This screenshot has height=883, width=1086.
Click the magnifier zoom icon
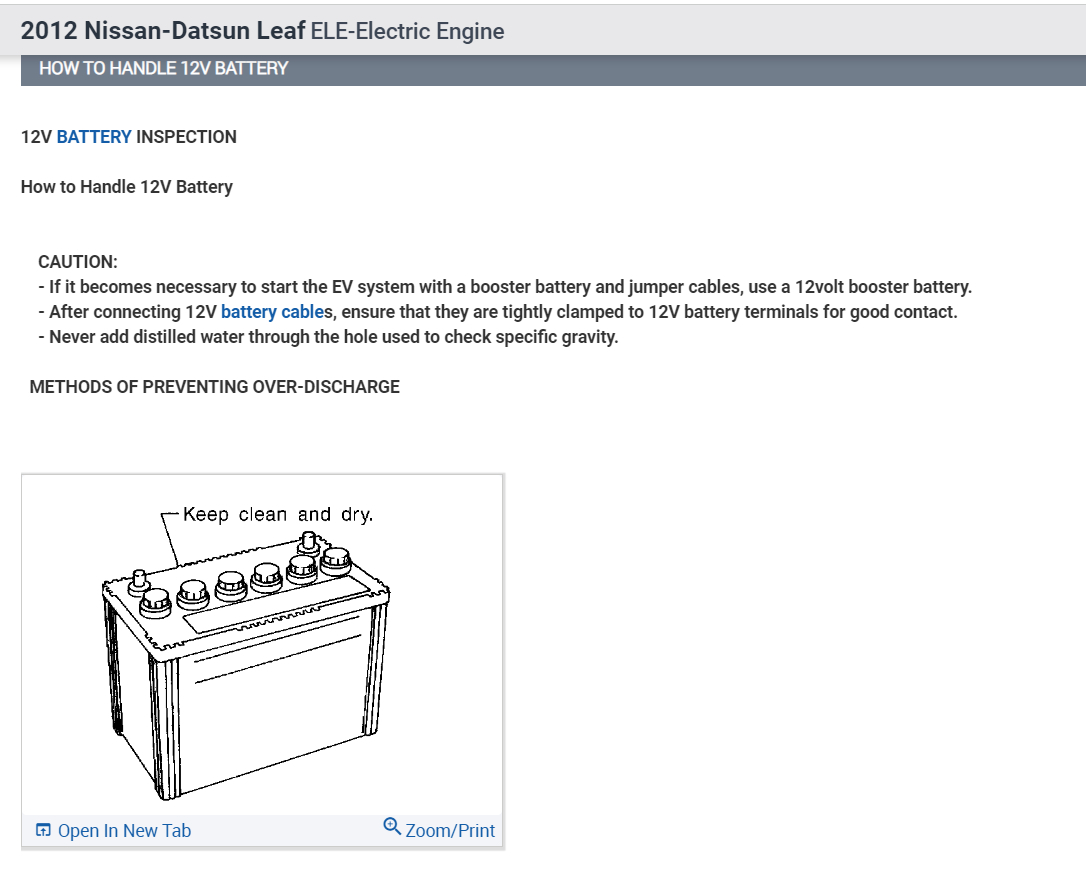point(392,826)
